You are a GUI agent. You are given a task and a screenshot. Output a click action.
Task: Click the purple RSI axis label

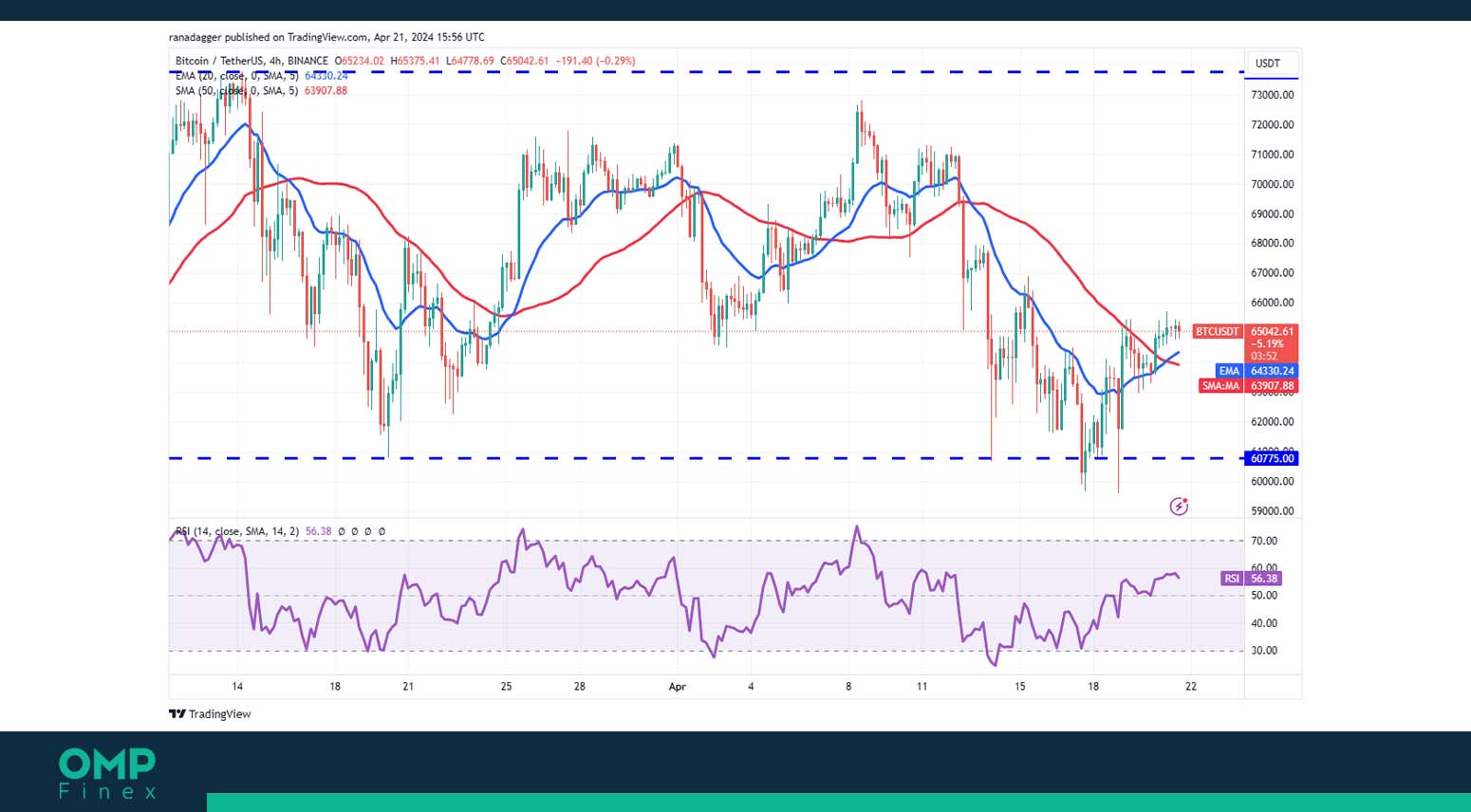tap(1231, 579)
